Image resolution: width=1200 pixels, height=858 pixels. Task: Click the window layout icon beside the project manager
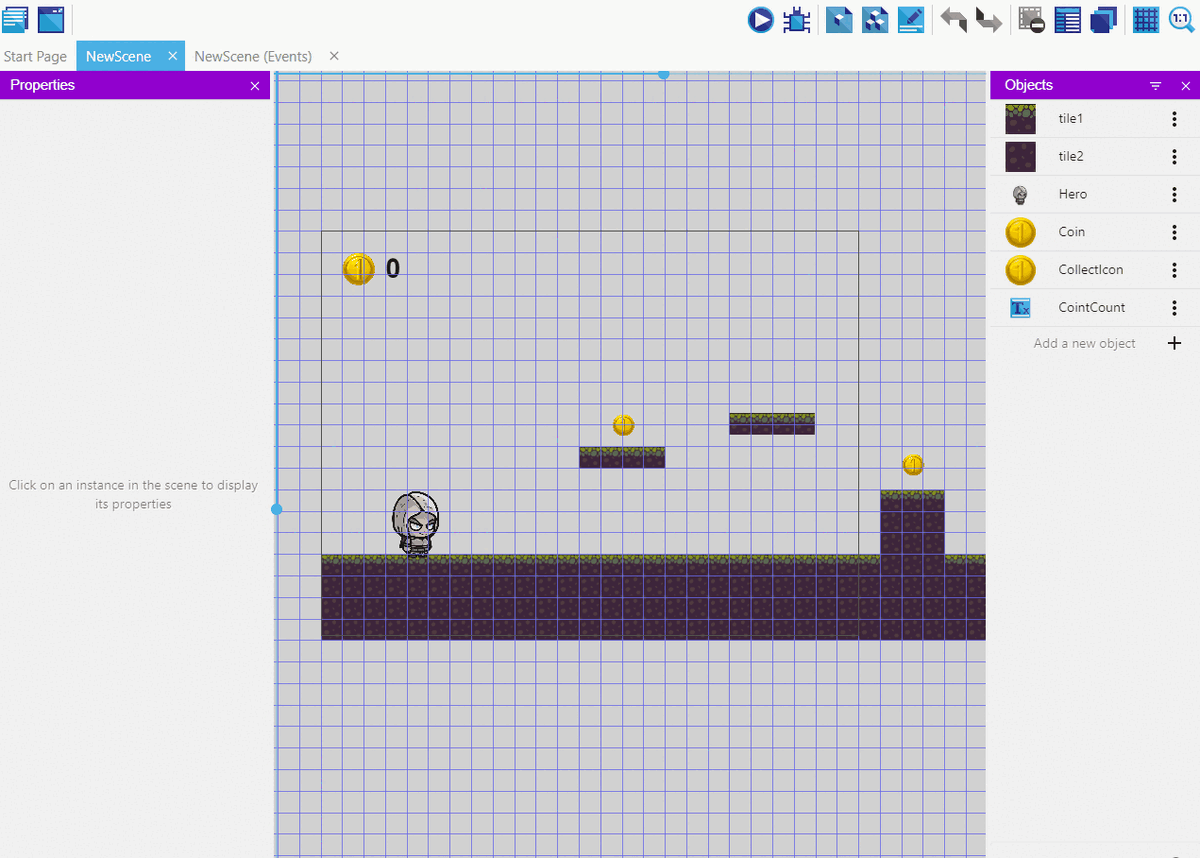[51, 19]
